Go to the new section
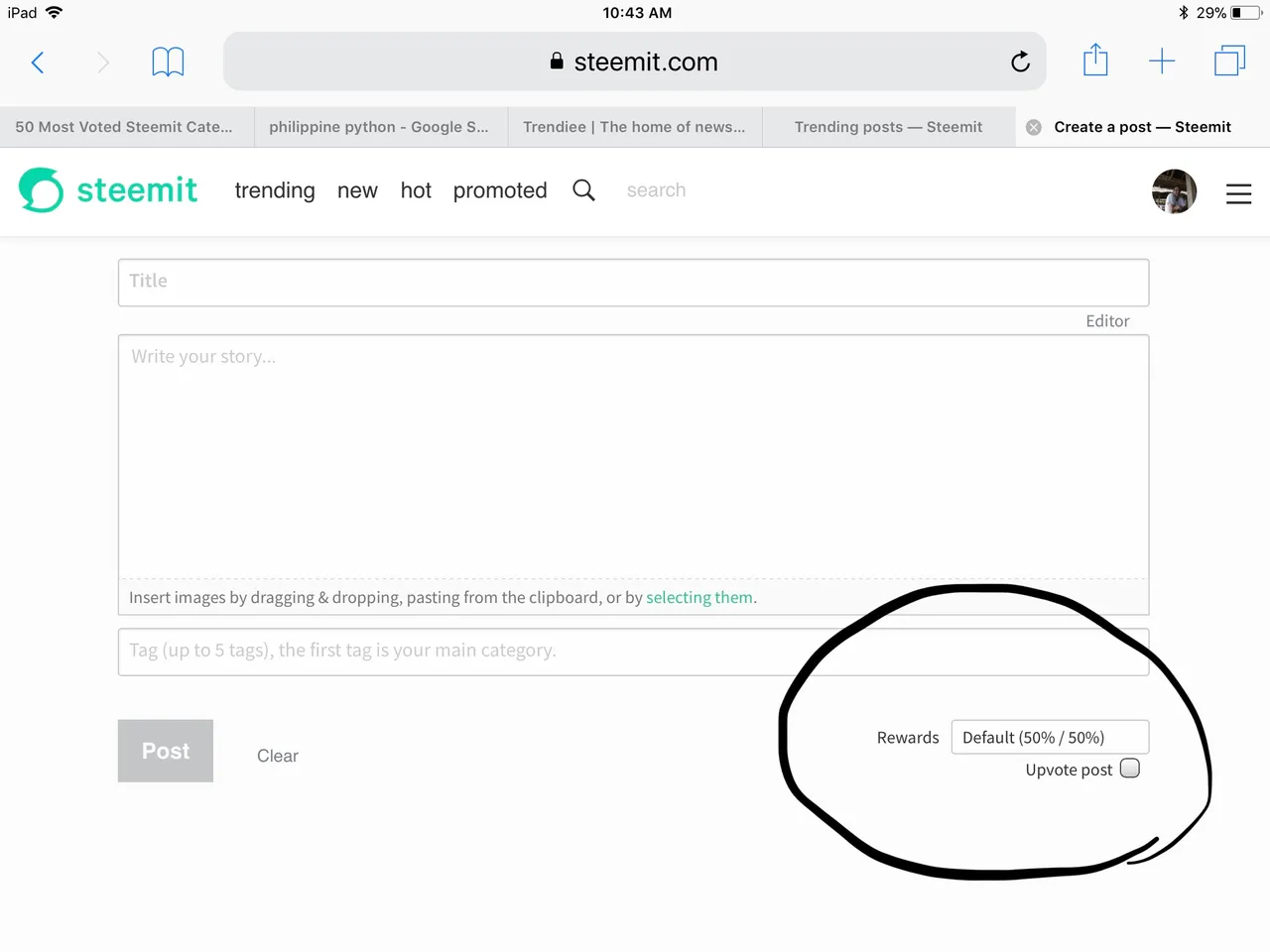1270x952 pixels. pyautogui.click(x=357, y=190)
